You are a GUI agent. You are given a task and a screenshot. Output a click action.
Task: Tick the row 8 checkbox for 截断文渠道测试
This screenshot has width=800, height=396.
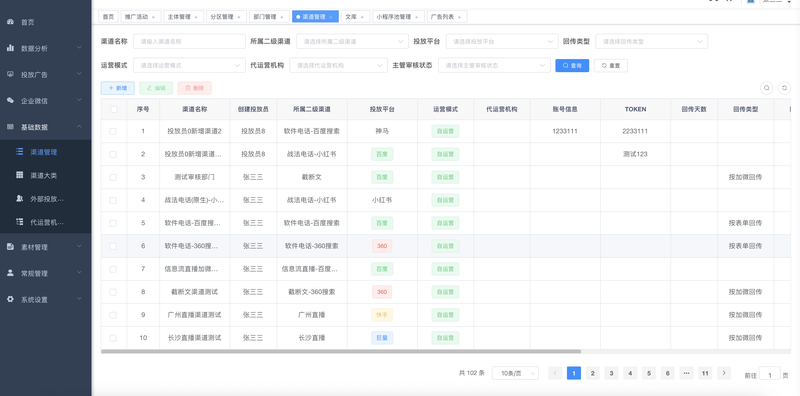coord(113,292)
